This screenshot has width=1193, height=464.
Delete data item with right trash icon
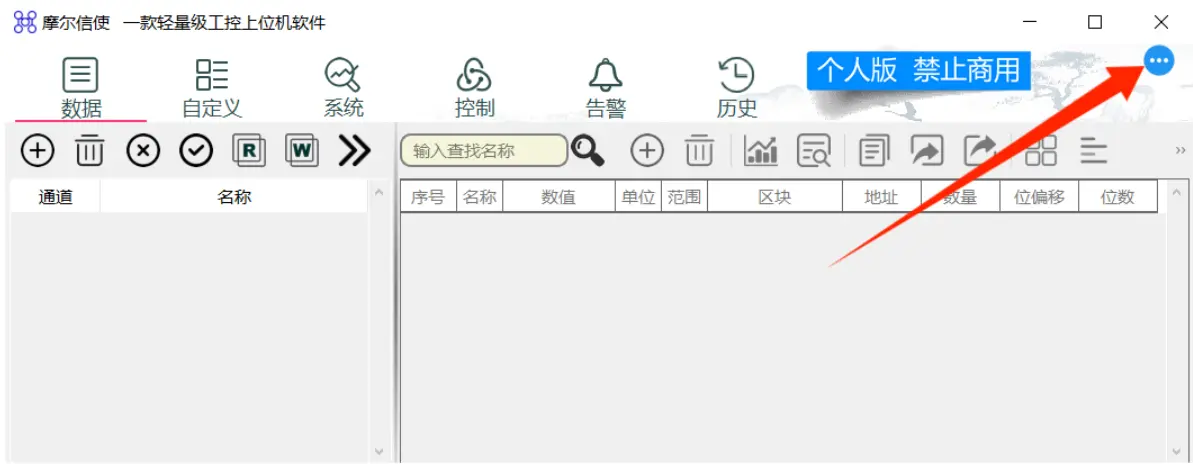point(699,151)
